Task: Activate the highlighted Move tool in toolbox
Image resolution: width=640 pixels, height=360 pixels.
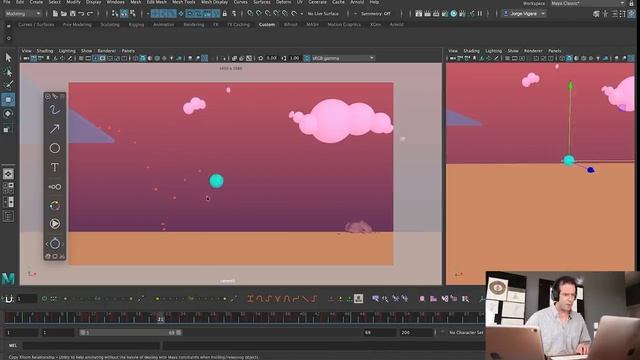Action: (x=8, y=100)
